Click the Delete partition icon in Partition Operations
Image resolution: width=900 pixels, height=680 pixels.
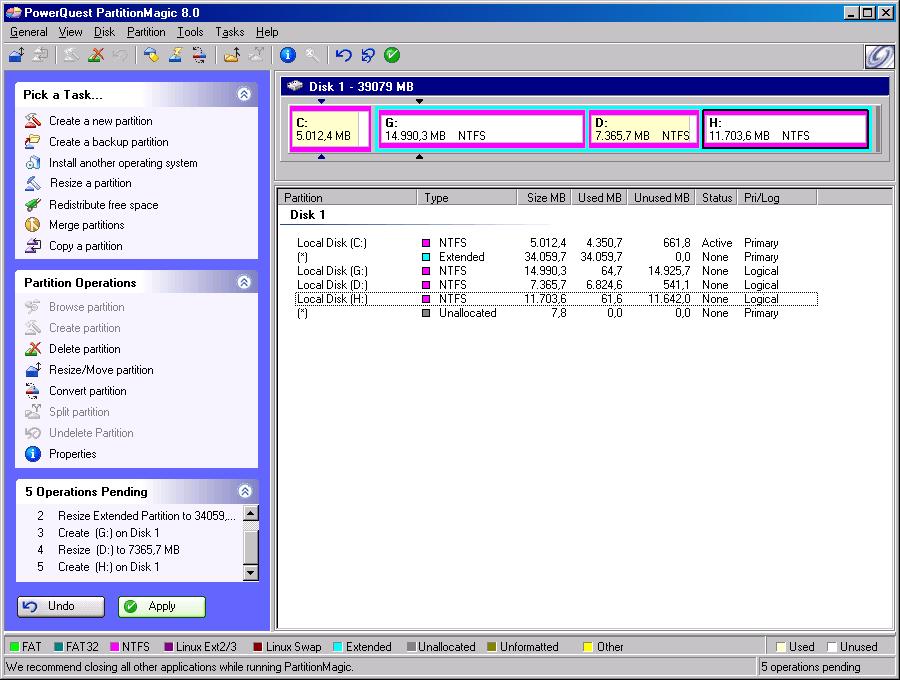coord(33,349)
